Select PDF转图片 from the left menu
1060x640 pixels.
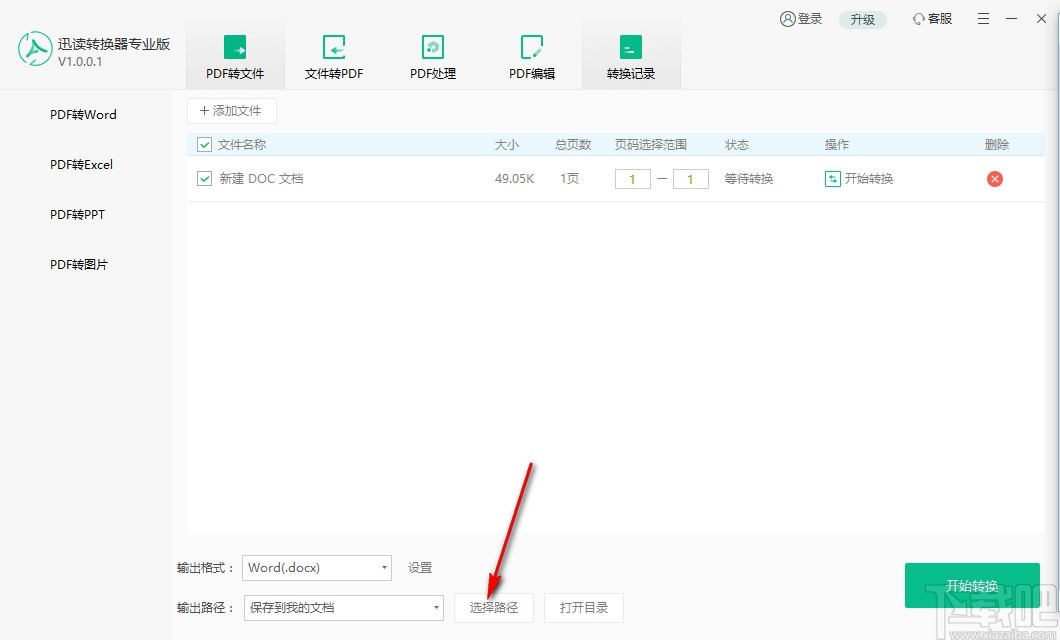pos(78,264)
